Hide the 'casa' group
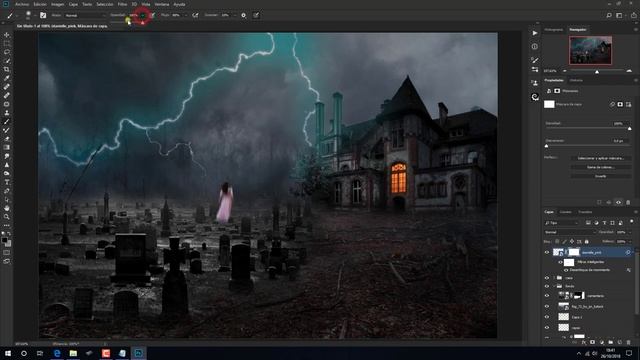 pyautogui.click(x=547, y=278)
